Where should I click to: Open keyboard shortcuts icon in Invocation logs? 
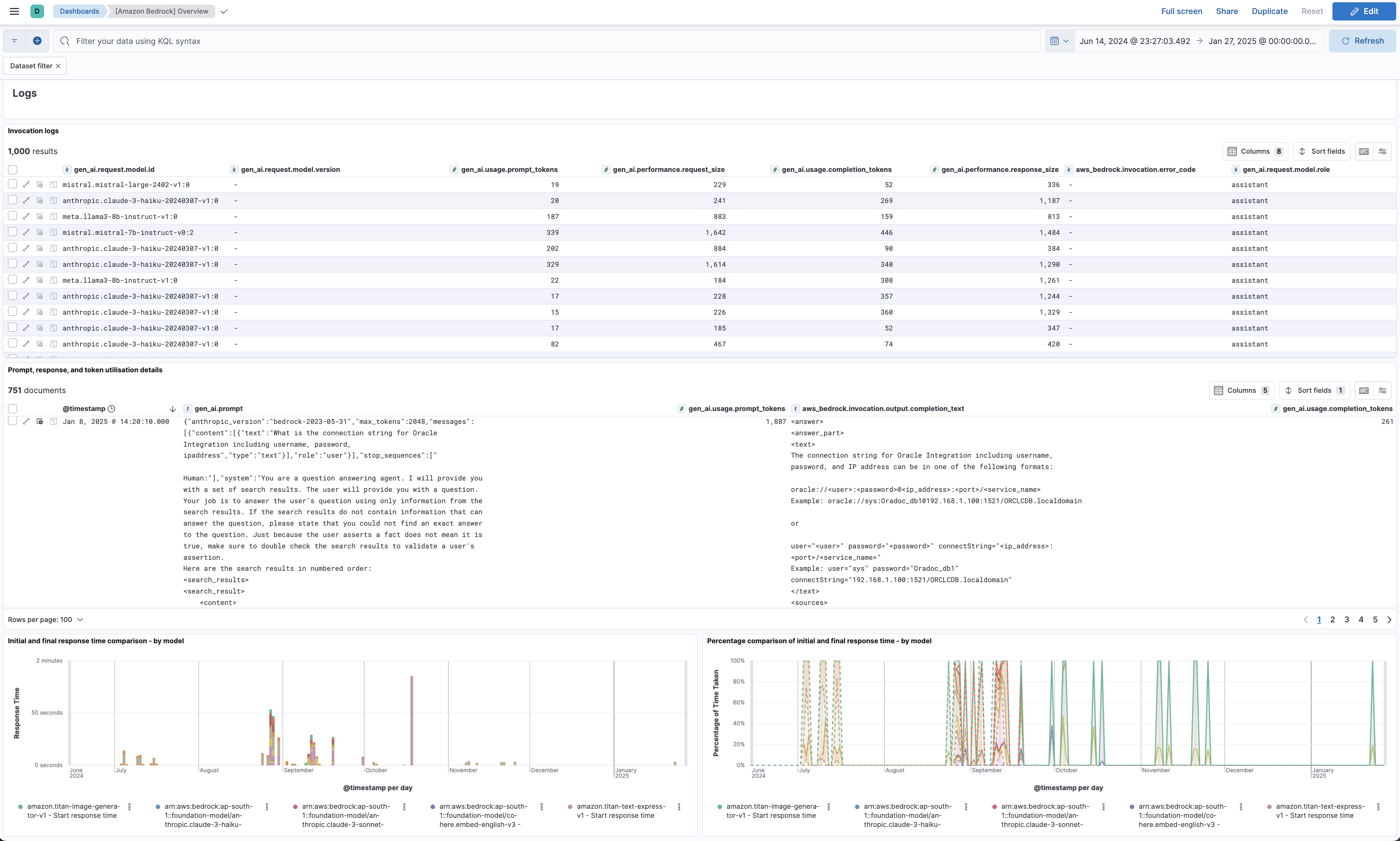[x=1364, y=151]
